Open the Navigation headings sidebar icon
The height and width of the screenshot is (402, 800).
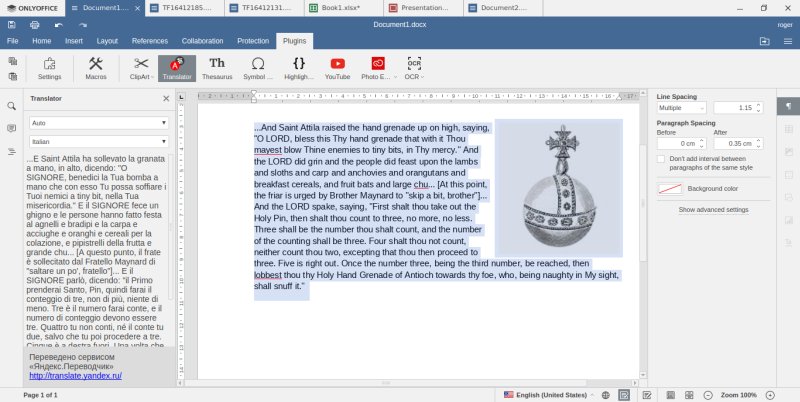pos(11,152)
